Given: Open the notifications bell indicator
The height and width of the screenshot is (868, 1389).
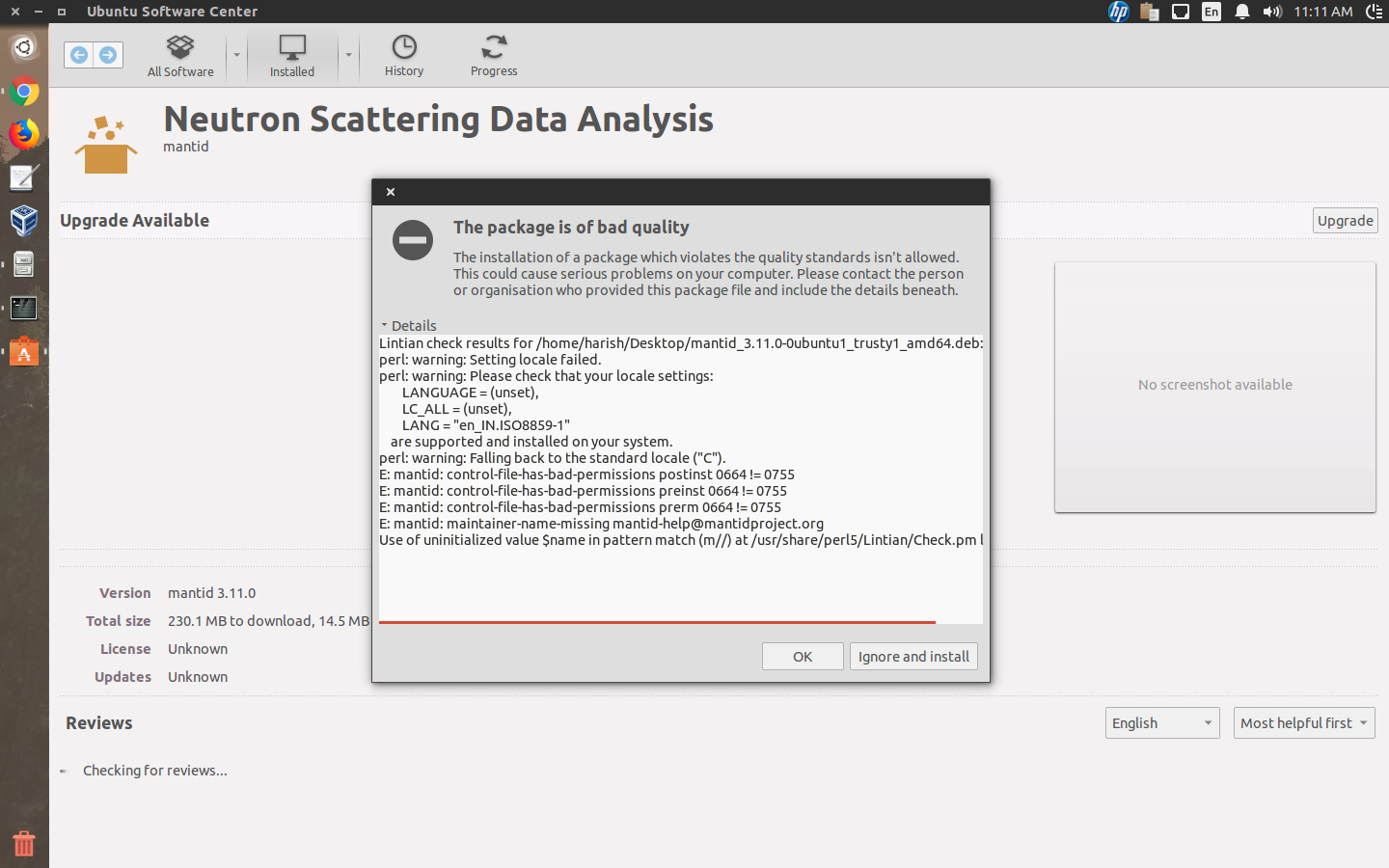Looking at the screenshot, I should point(1242,12).
